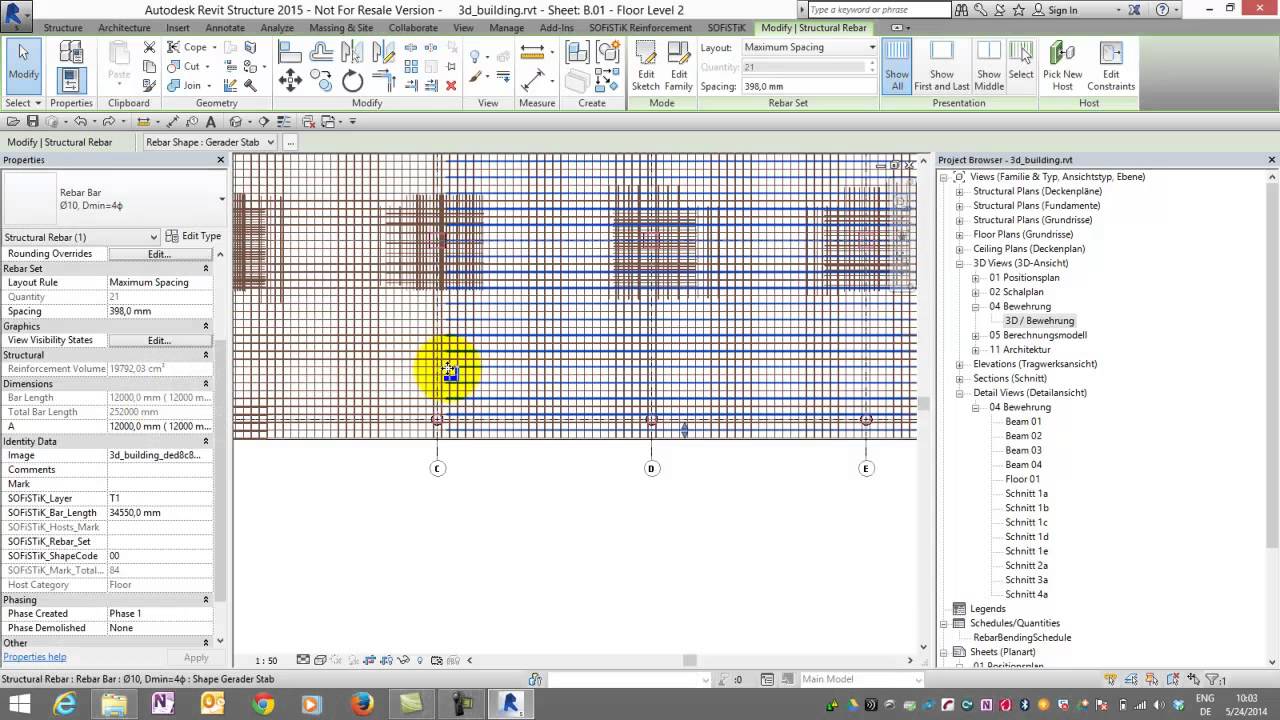This screenshot has width=1280, height=720.
Task: Collapse the 3D Views (3D-Ansicht) node
Action: point(959,263)
